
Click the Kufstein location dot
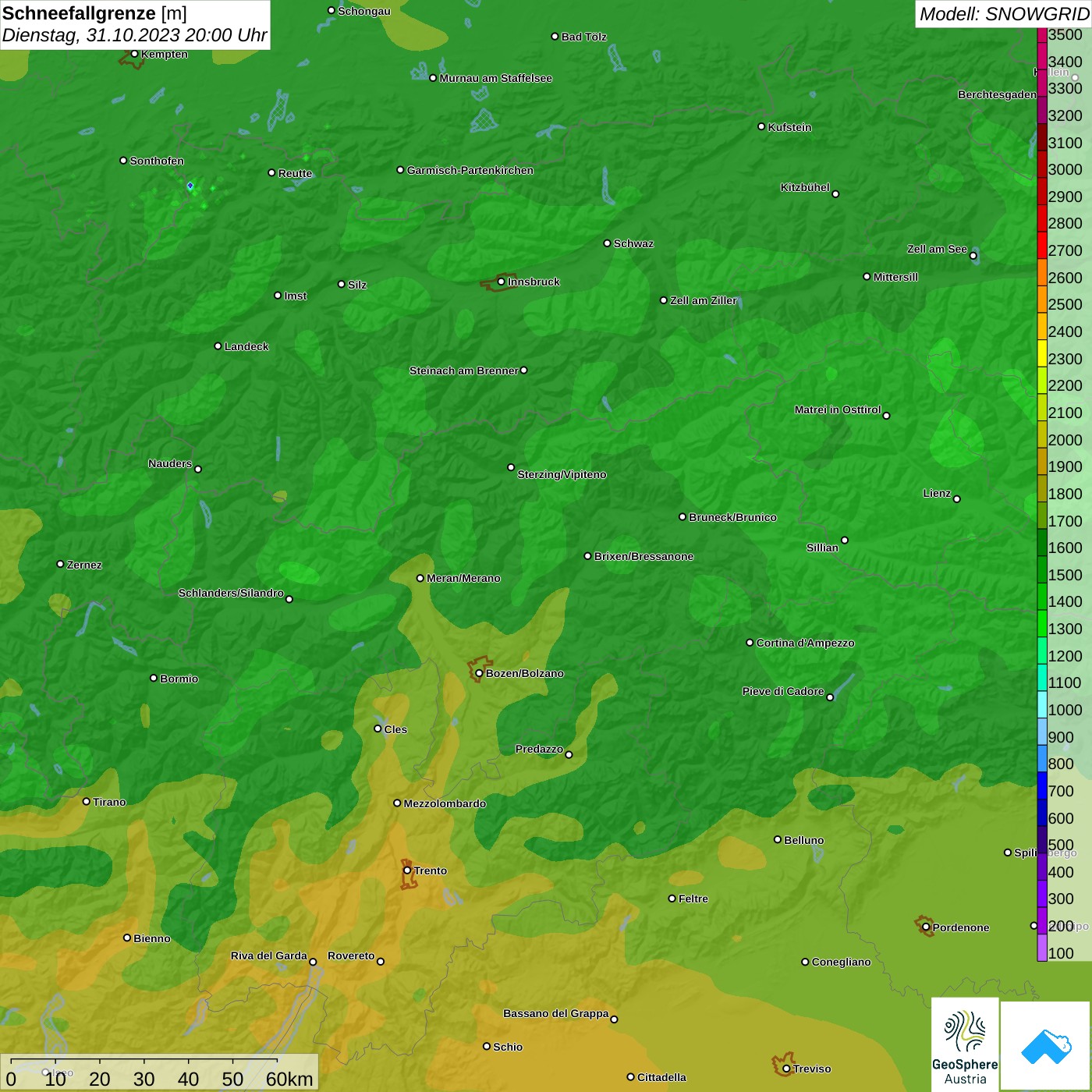(761, 126)
